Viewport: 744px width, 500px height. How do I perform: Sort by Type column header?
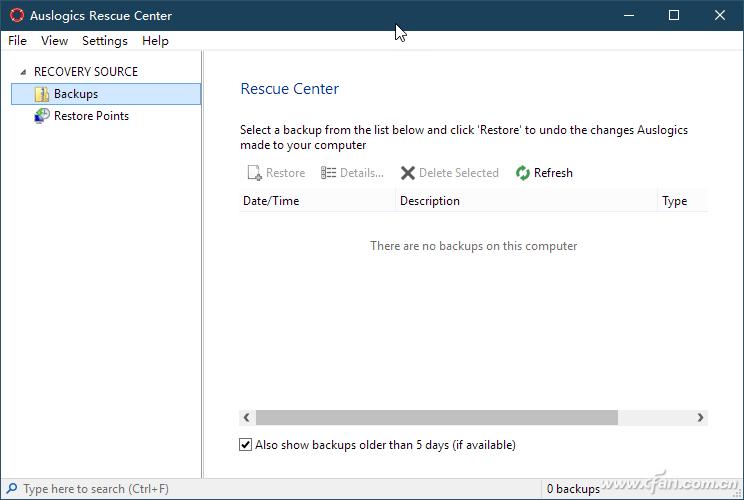coord(682,201)
